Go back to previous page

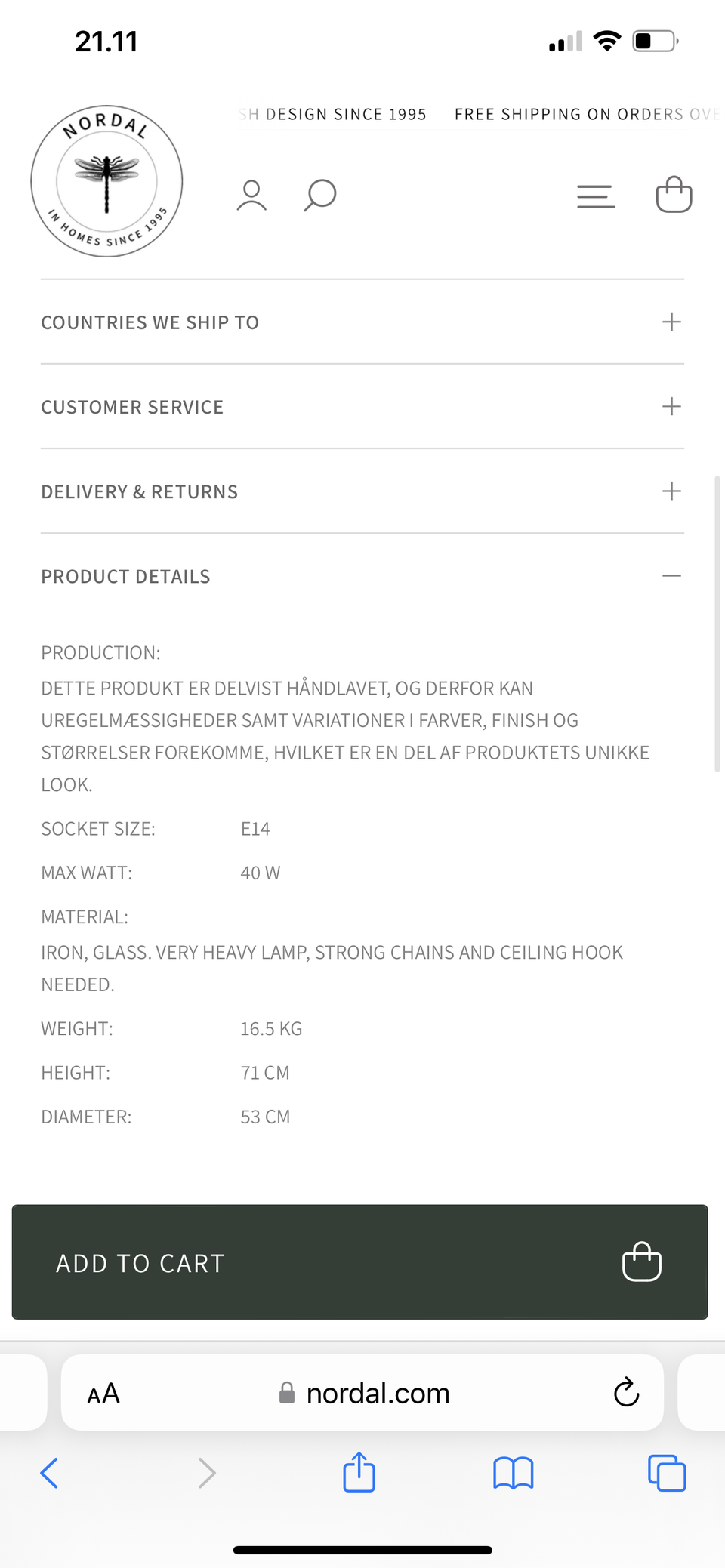point(50,1473)
